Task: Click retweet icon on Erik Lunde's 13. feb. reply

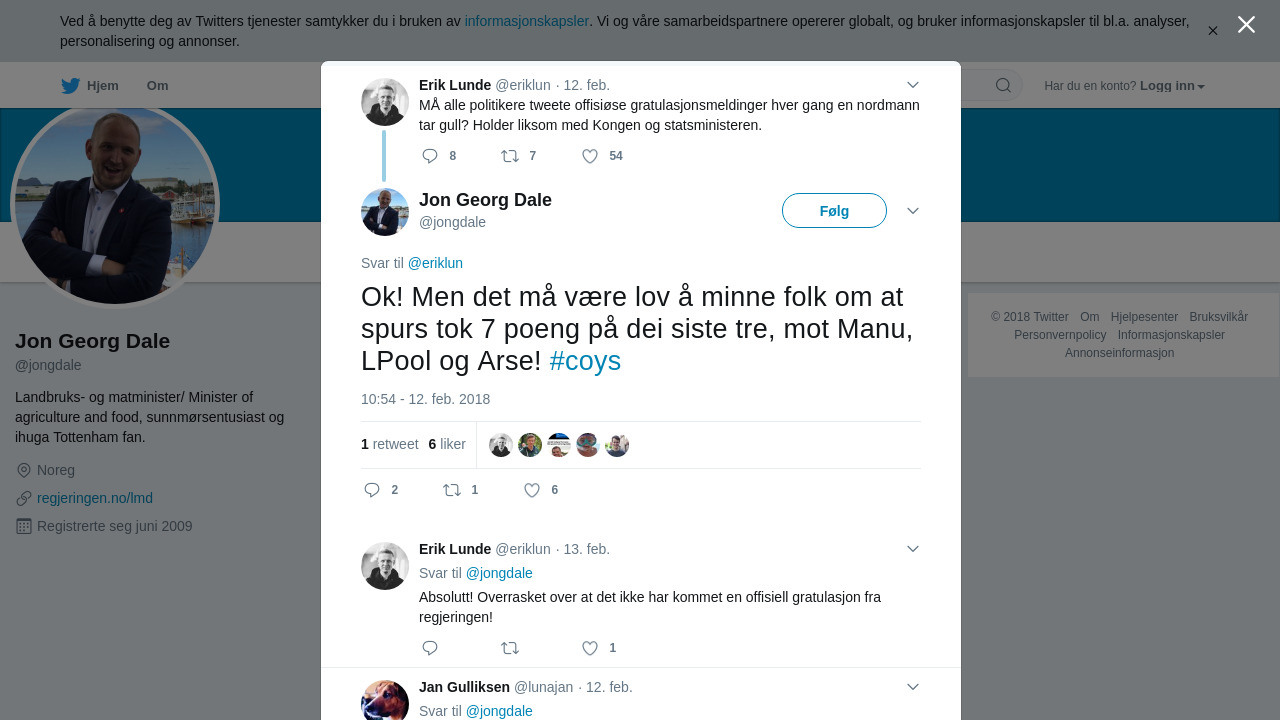Action: [x=510, y=648]
